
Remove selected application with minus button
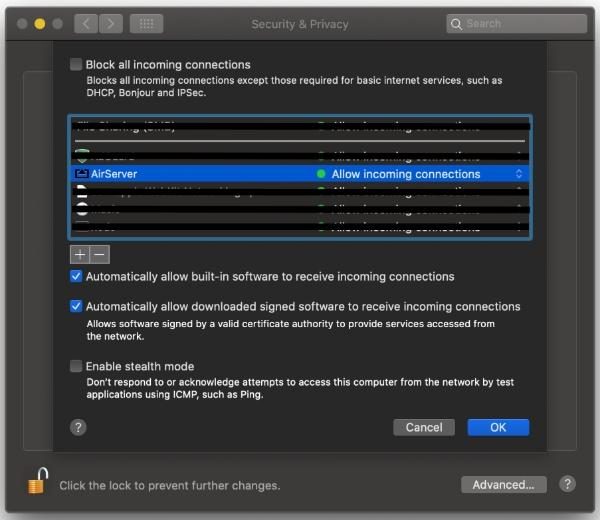(99, 254)
